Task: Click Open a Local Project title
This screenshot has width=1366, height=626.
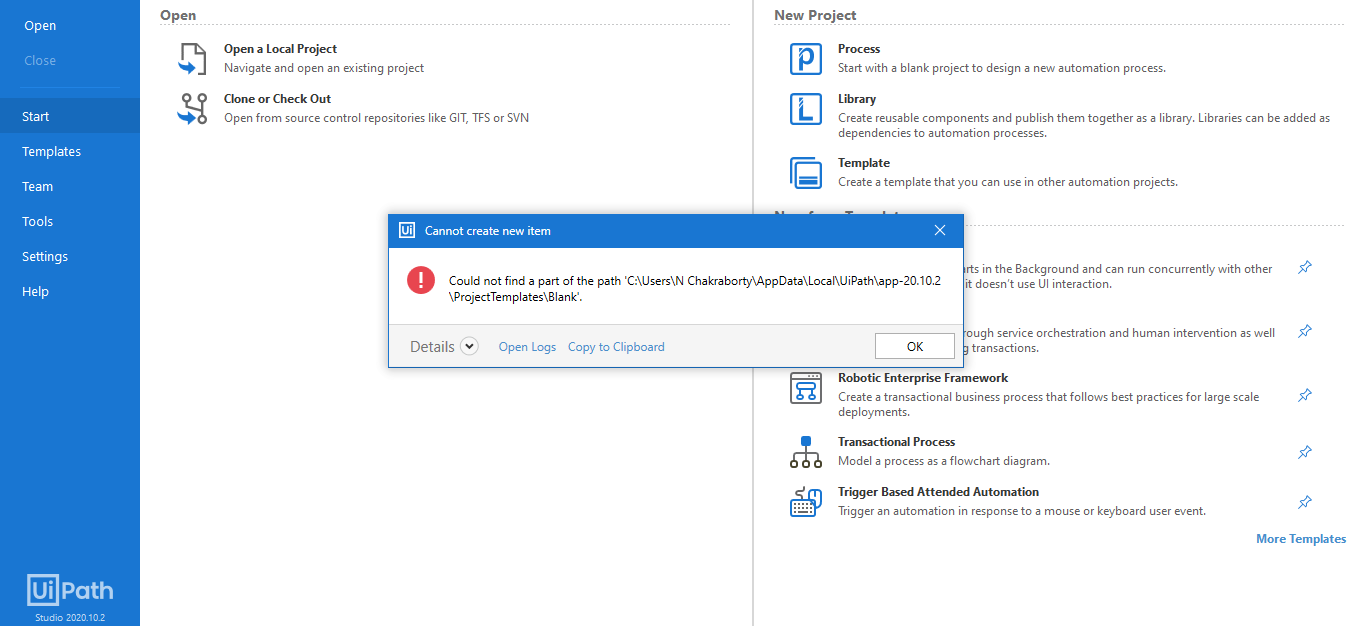Action: click(x=280, y=49)
